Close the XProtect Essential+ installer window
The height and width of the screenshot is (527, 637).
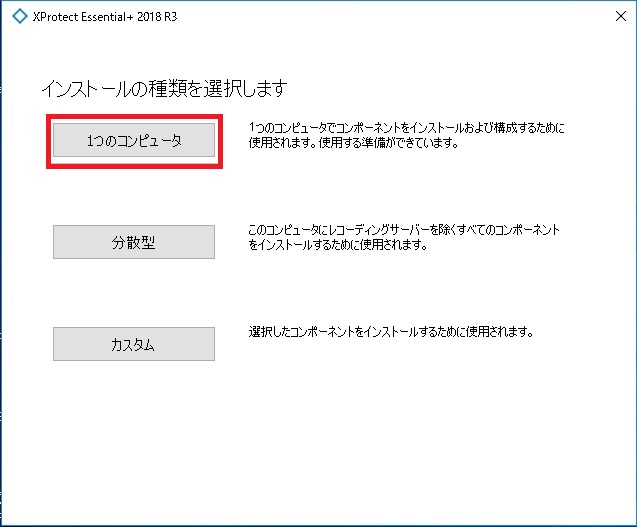click(x=621, y=16)
